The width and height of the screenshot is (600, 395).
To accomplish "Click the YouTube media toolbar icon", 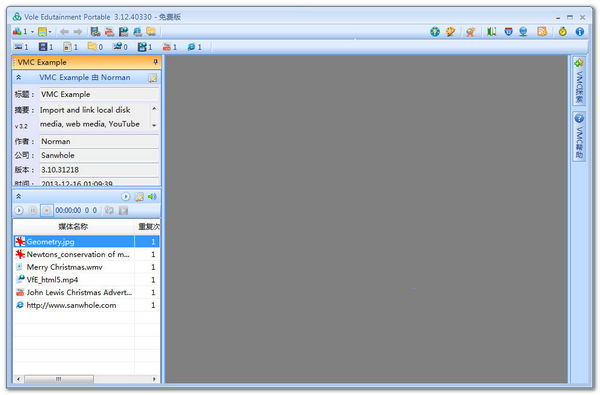I will 109,32.
